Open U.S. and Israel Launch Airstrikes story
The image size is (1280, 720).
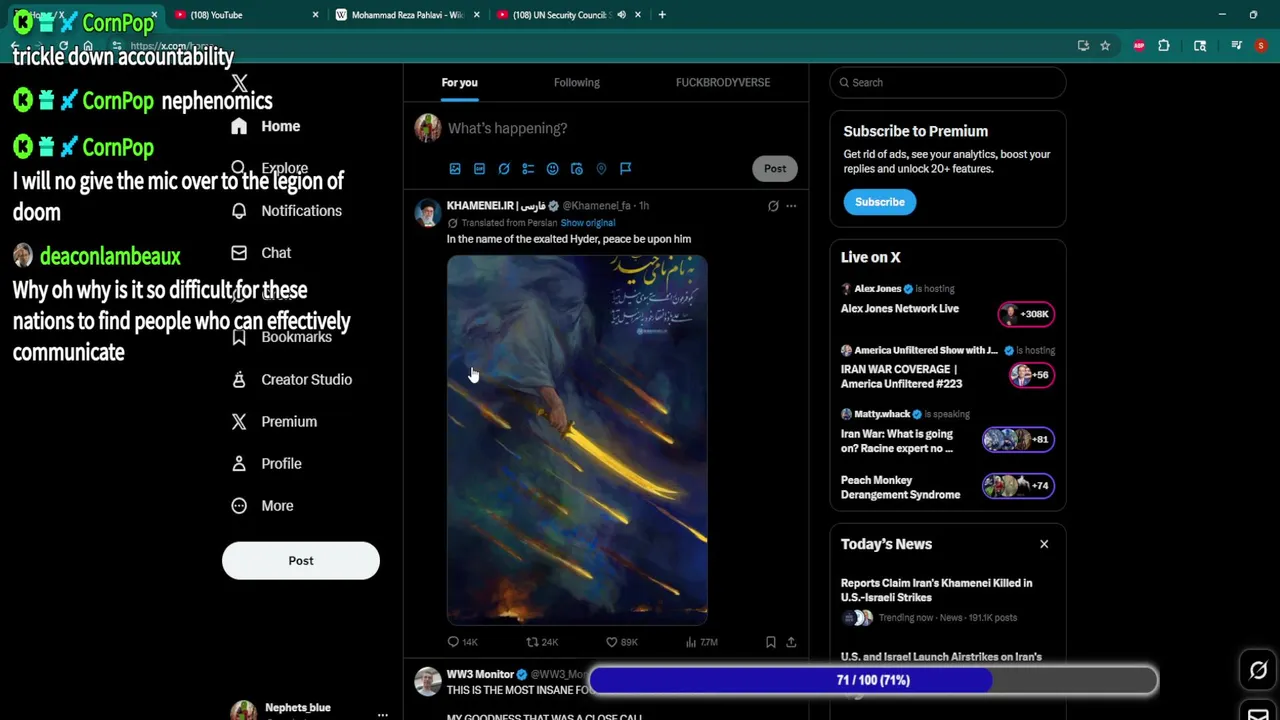coord(941,657)
